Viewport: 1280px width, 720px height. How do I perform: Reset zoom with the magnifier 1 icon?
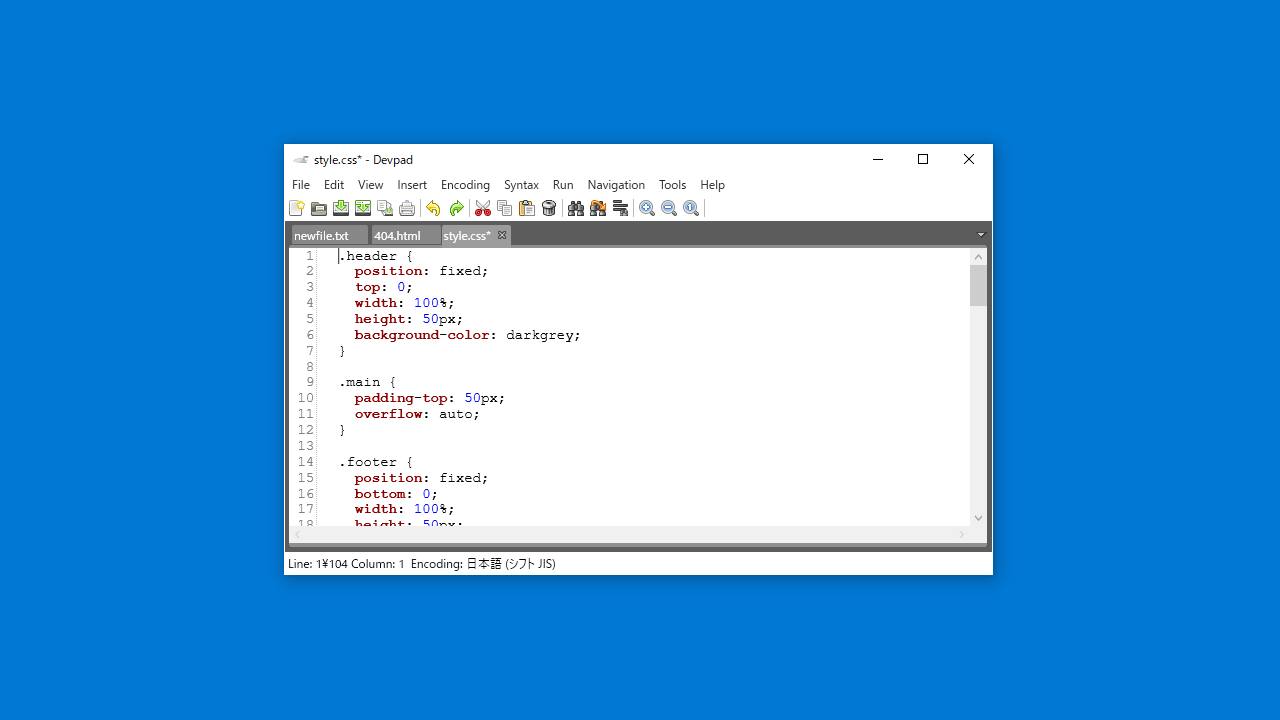[x=691, y=208]
